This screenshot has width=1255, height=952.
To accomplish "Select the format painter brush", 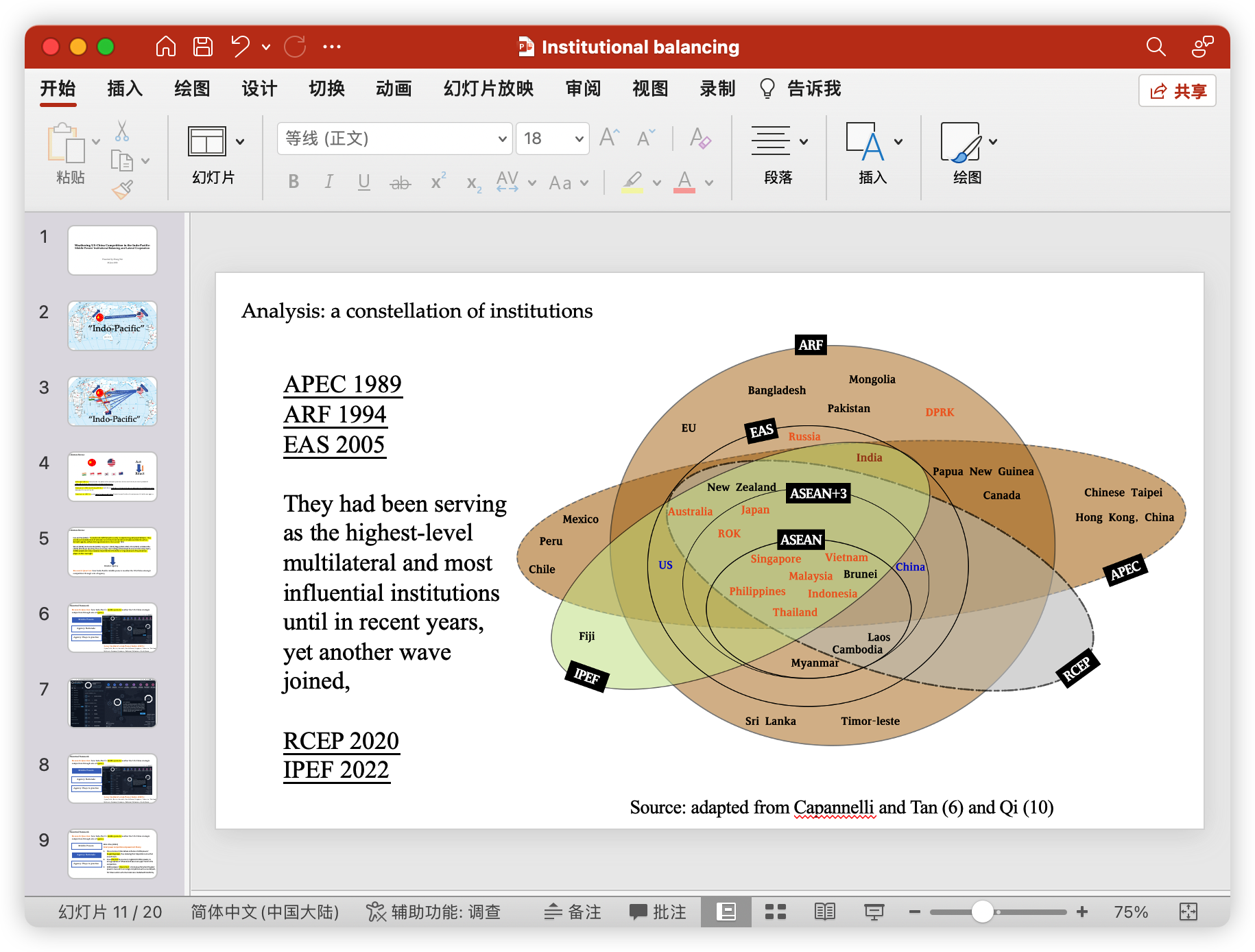I will [122, 189].
